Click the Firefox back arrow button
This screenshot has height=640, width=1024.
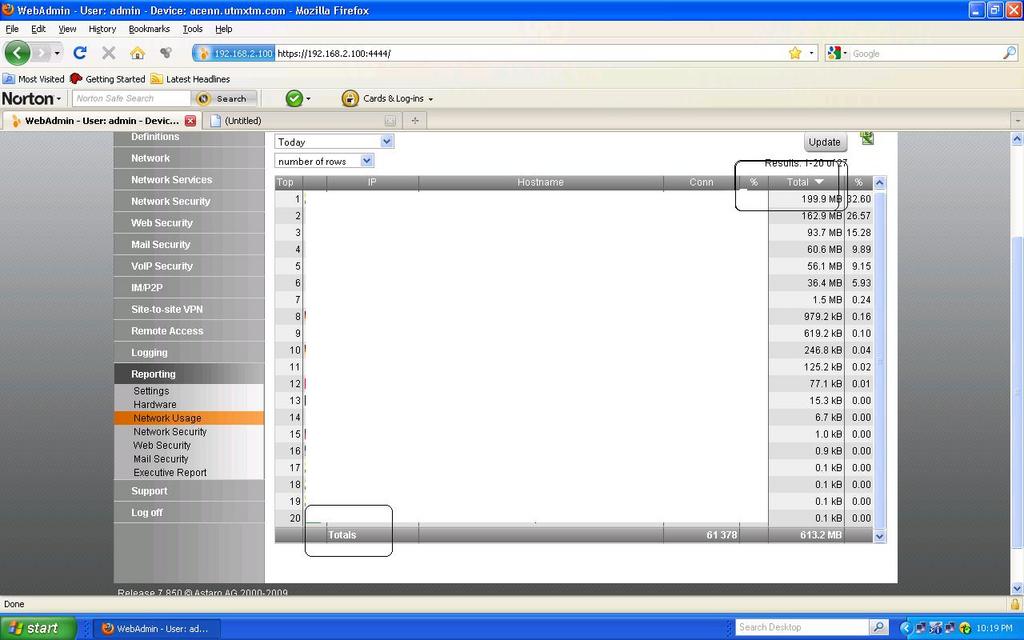19,53
